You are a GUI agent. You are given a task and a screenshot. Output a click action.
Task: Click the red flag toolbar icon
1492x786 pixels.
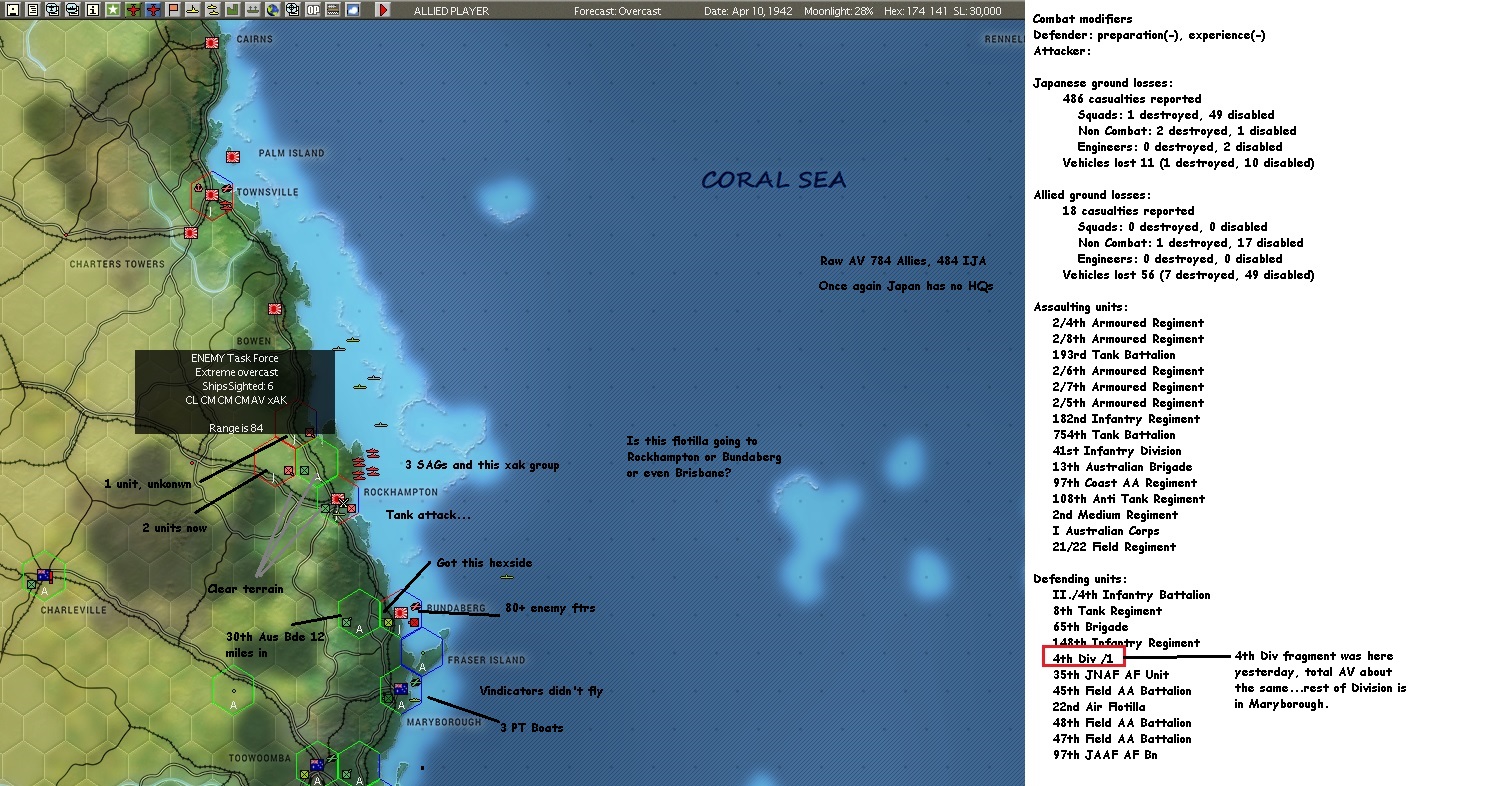tap(173, 10)
